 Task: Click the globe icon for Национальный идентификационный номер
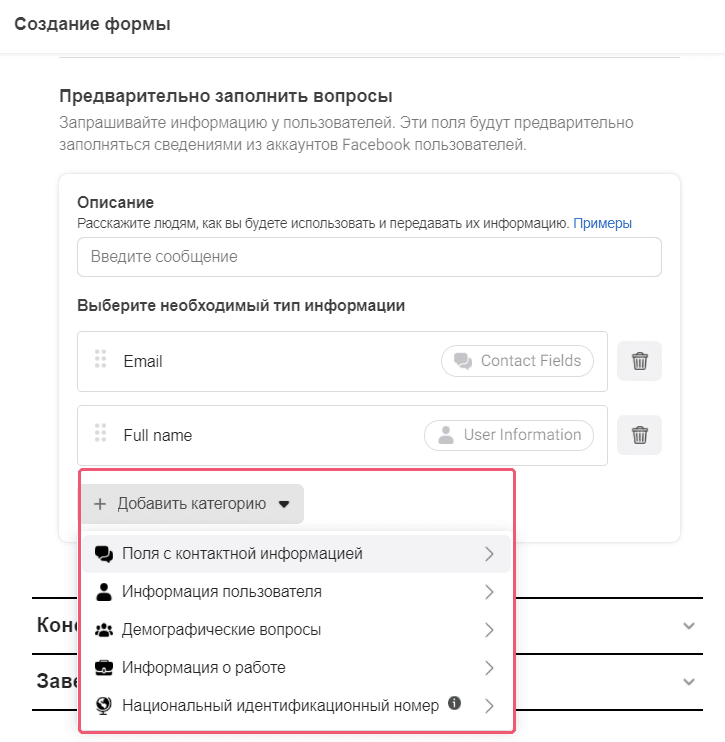coord(104,705)
